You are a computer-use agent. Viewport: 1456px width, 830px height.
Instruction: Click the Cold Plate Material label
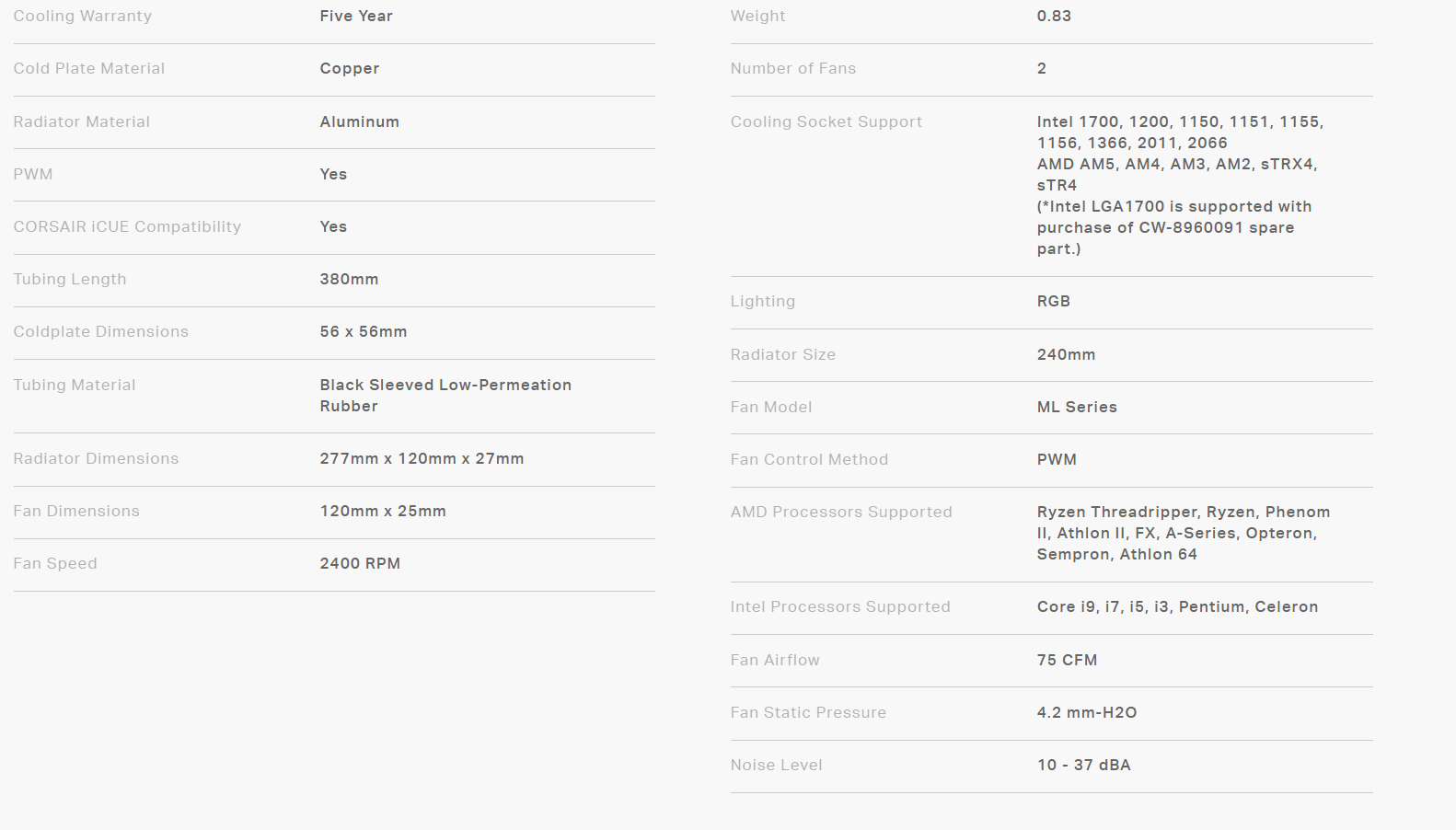tap(89, 68)
